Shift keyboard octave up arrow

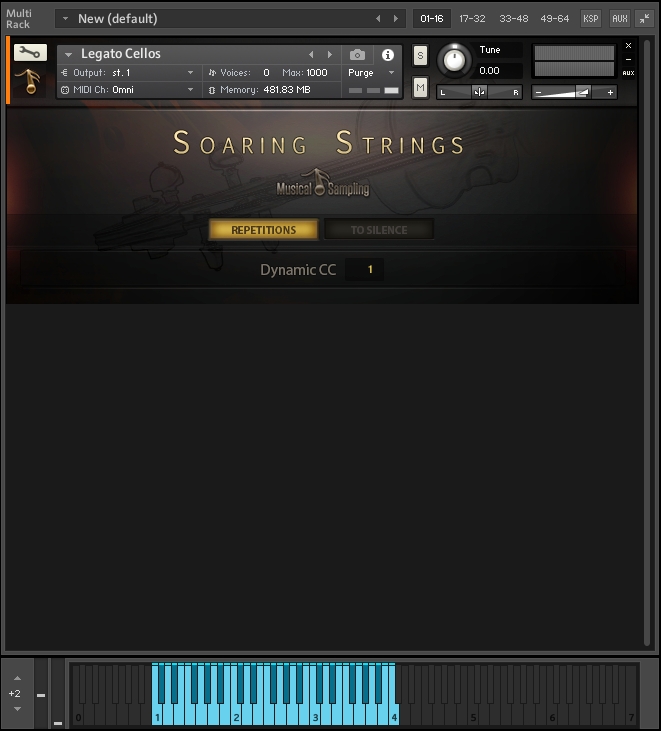click(17, 678)
